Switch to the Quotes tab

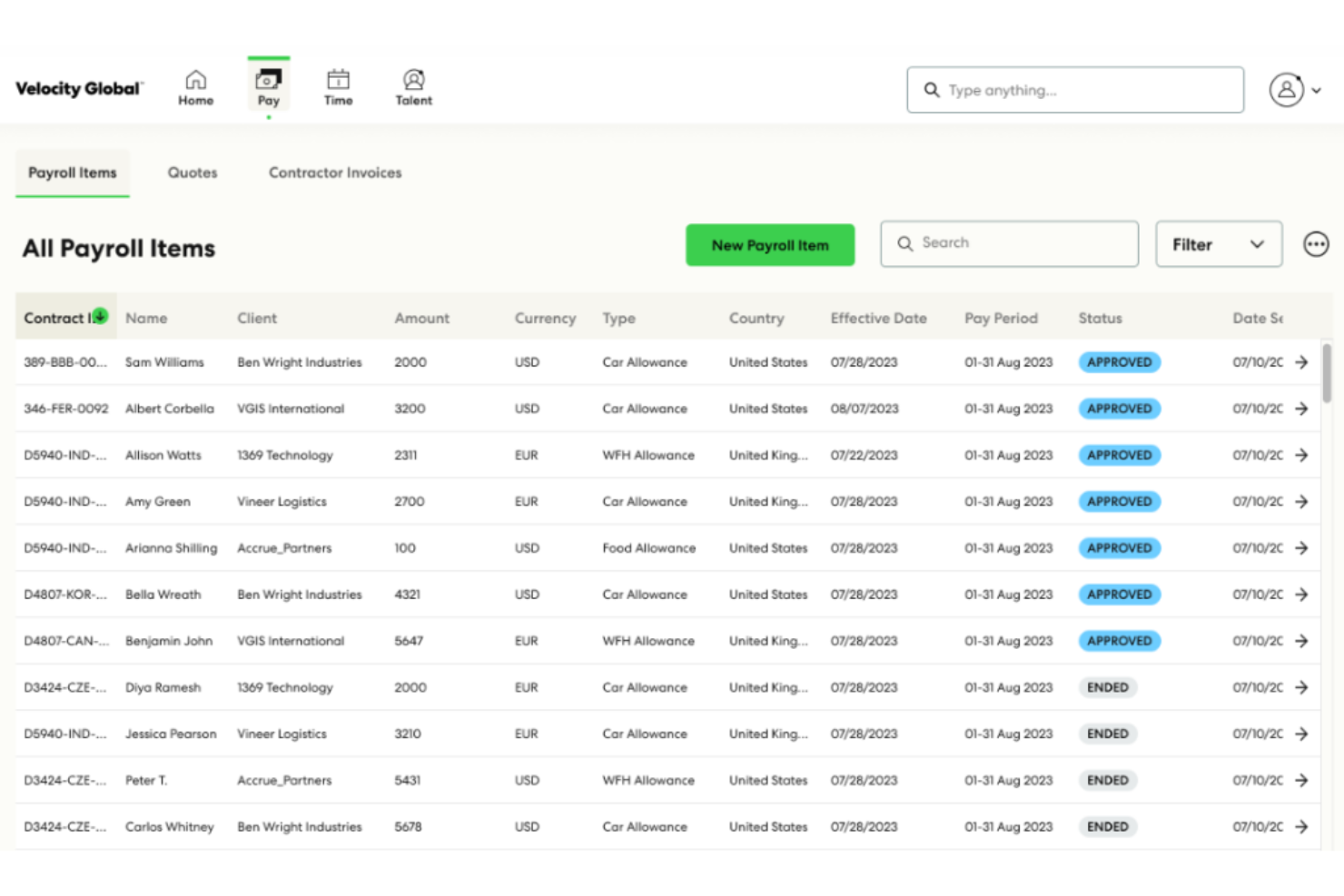(193, 172)
